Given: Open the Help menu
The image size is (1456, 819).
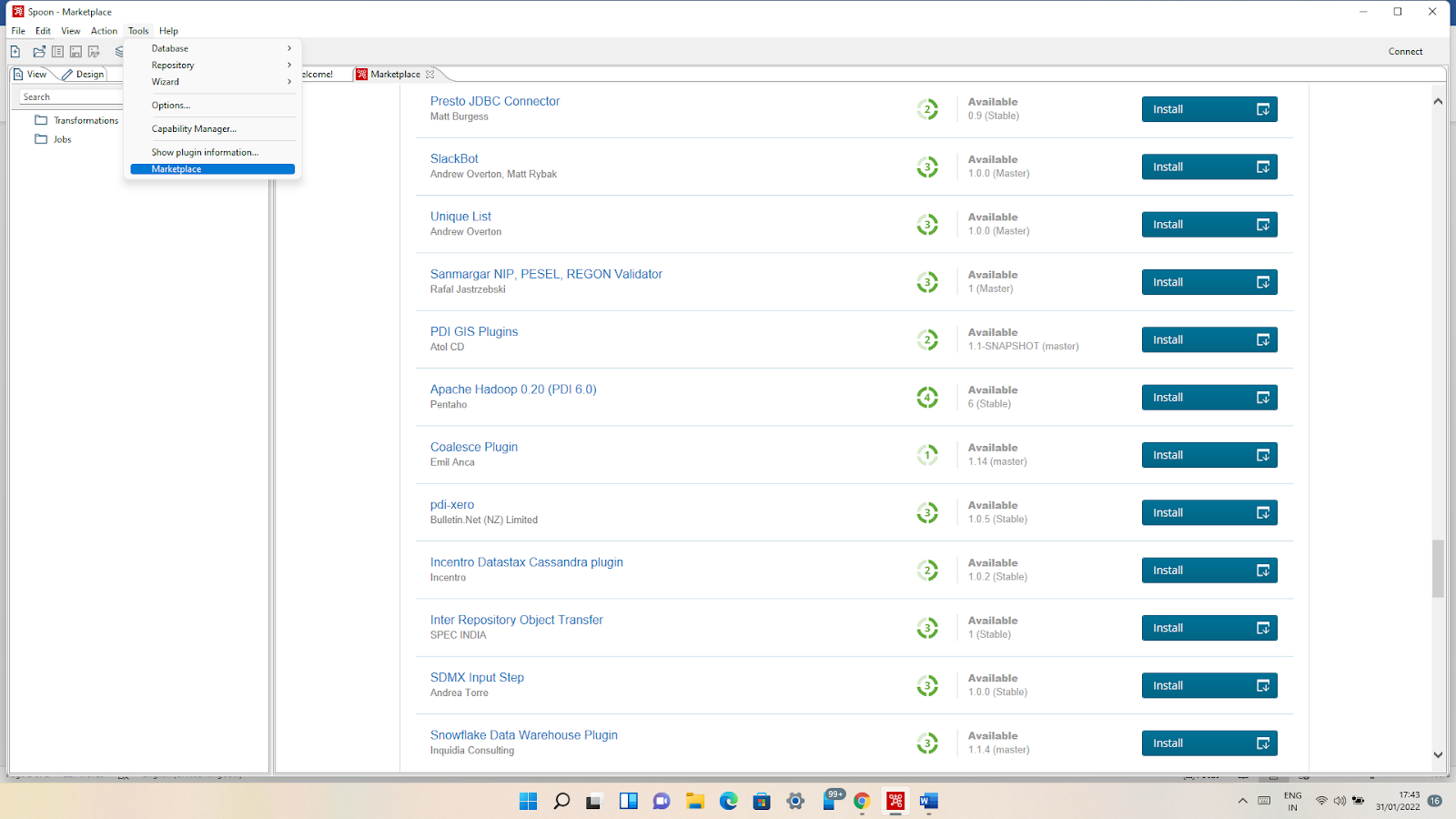Looking at the screenshot, I should [168, 31].
